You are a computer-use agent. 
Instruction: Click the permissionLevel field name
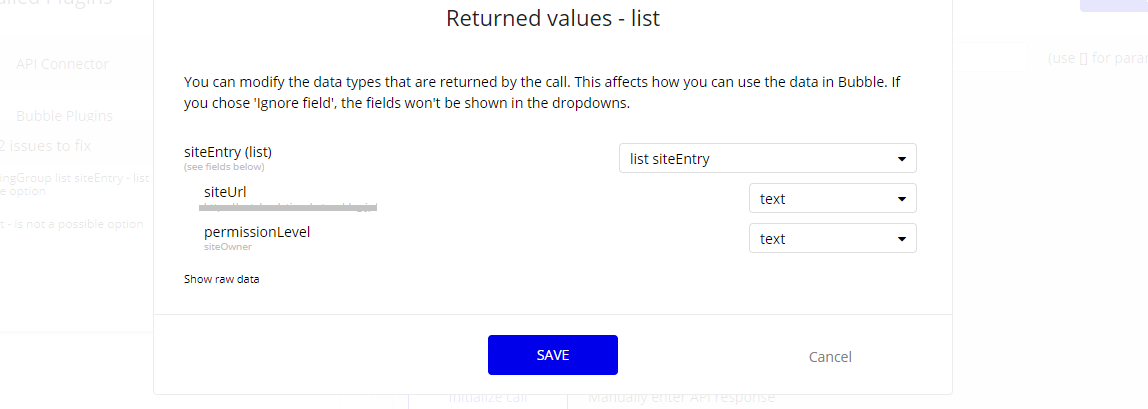(x=257, y=232)
